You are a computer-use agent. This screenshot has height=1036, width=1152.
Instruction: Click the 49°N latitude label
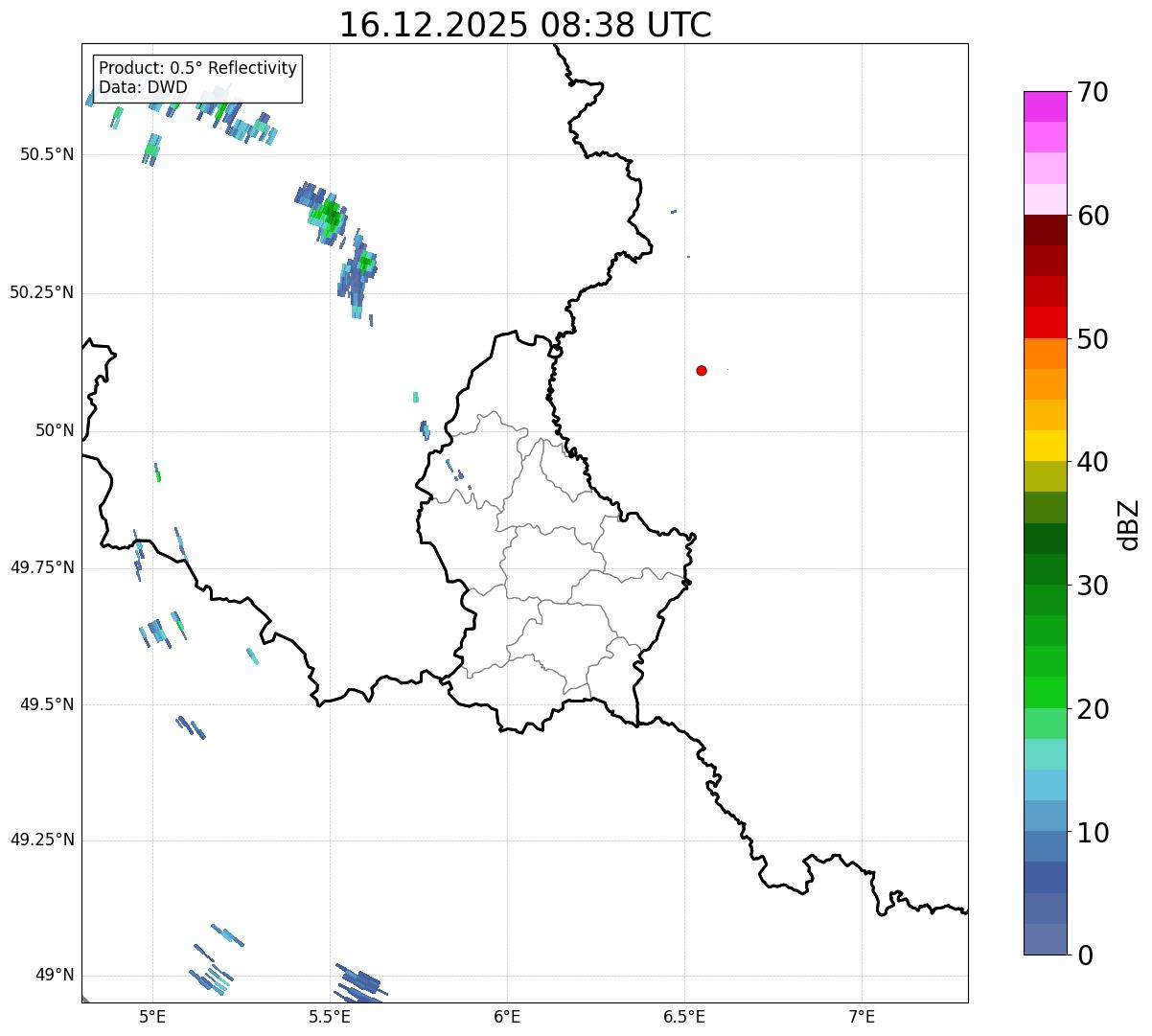(55, 976)
